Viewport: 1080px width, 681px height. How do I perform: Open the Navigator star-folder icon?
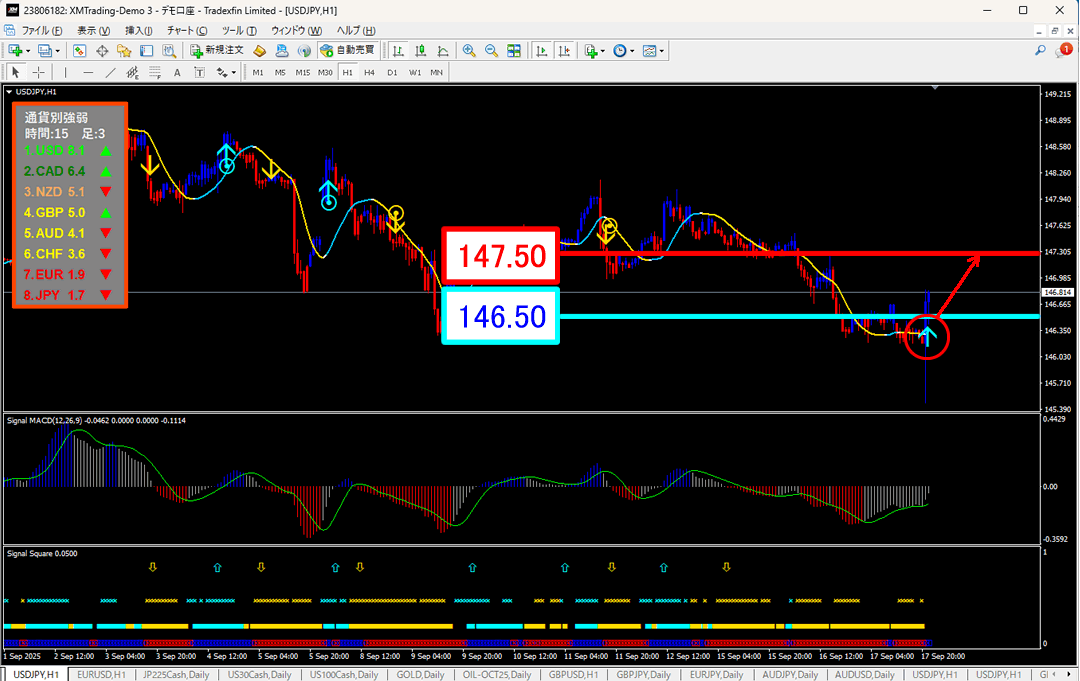click(x=124, y=51)
